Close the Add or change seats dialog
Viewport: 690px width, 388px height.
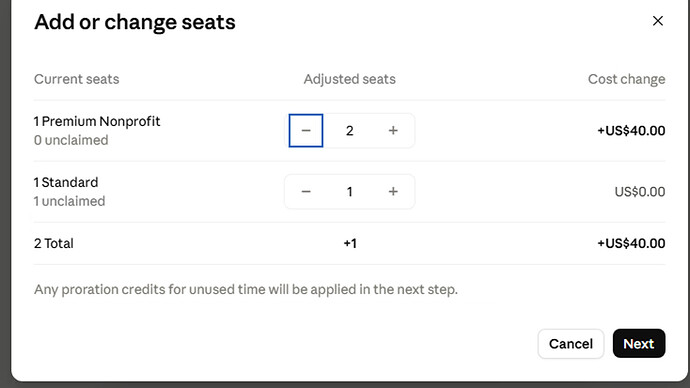coord(657,21)
